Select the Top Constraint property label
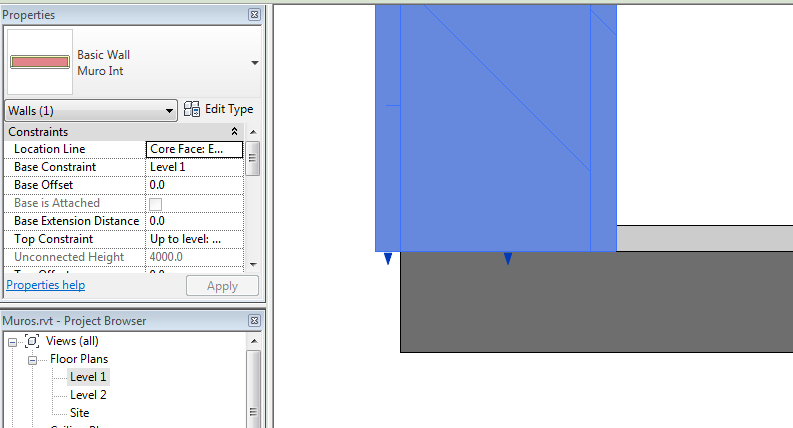Screen dimensions: 793x428 [54, 239]
